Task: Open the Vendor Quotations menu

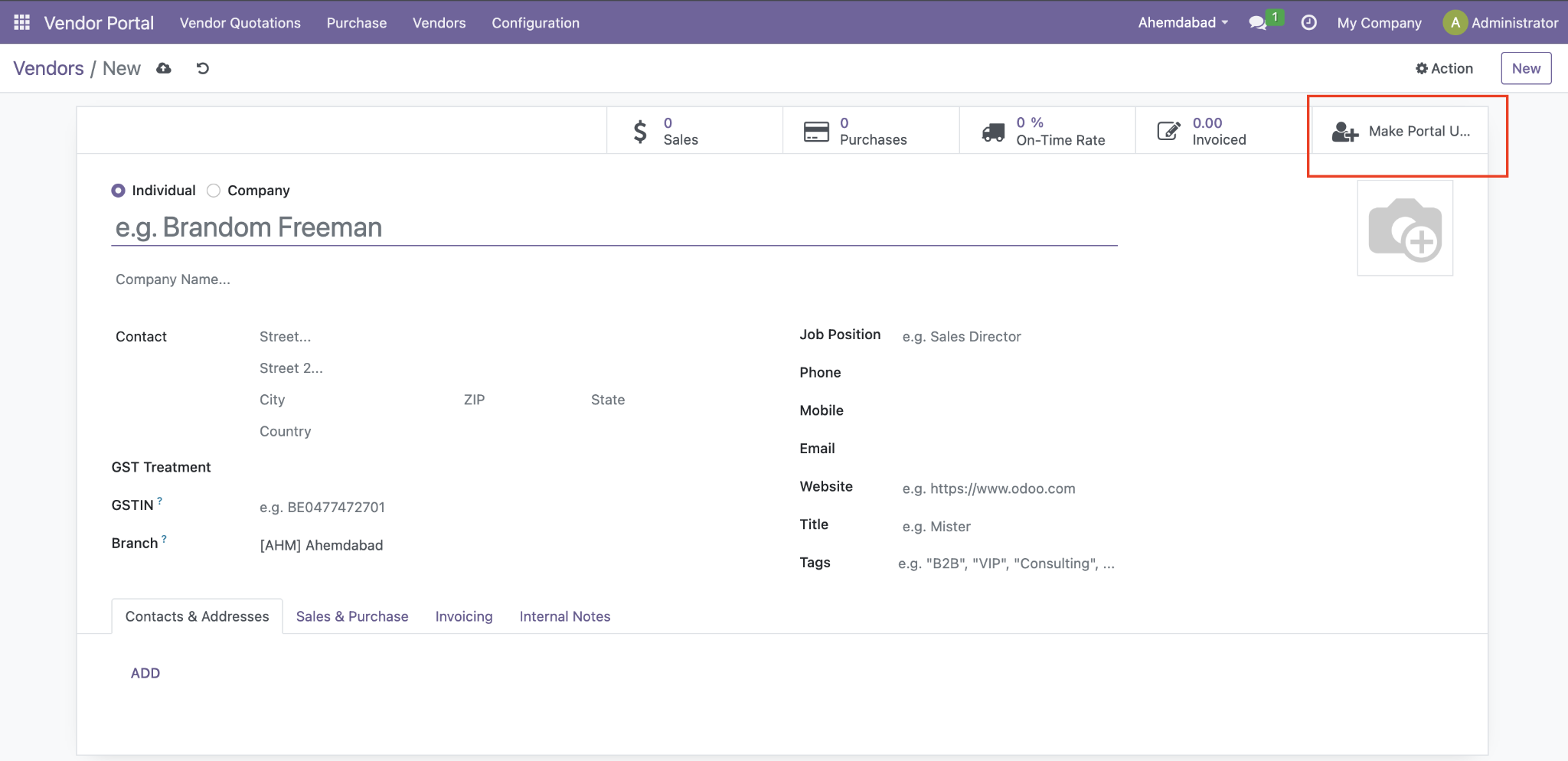Action: coord(240,23)
